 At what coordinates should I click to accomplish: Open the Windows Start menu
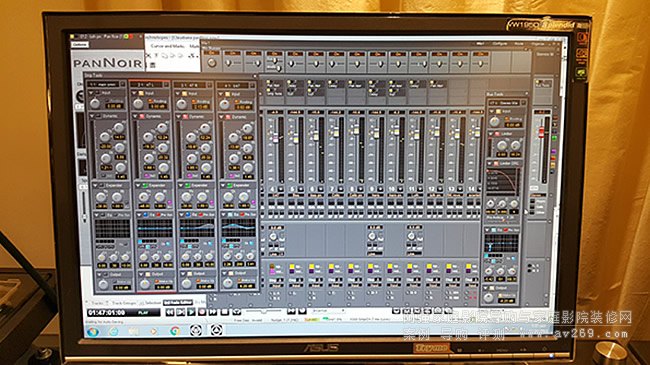[92, 332]
